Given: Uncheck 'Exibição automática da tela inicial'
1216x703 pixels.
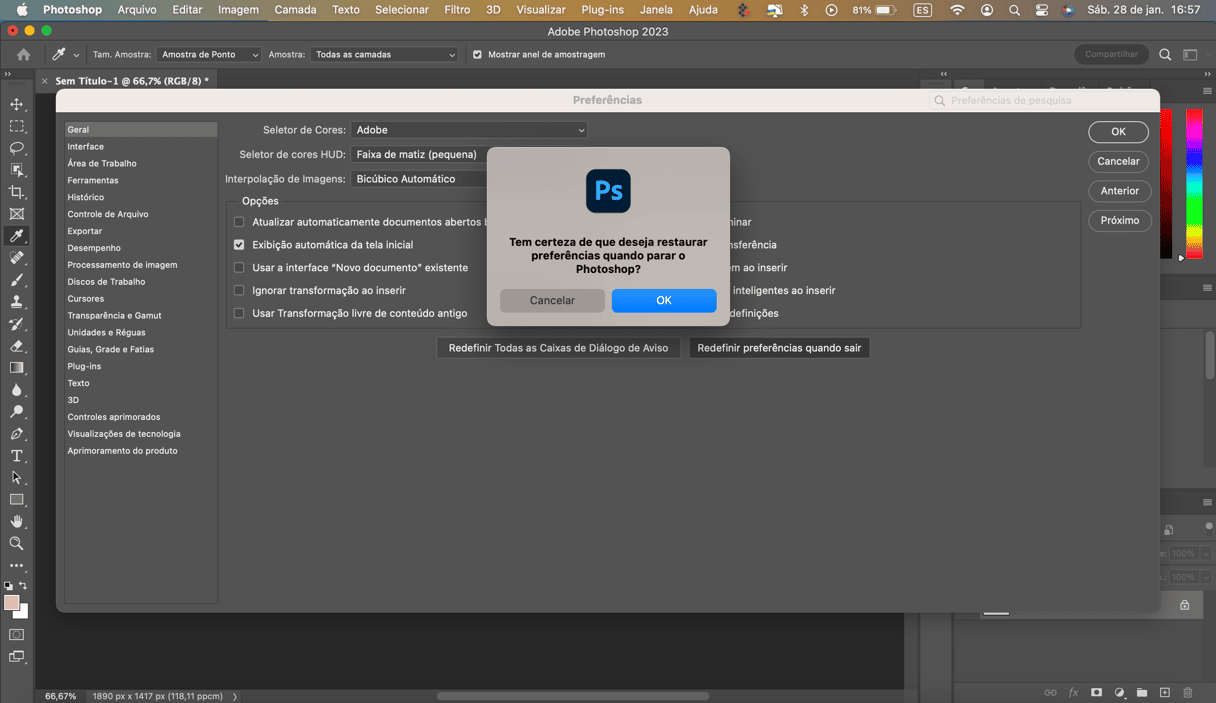Looking at the screenshot, I should coord(239,245).
